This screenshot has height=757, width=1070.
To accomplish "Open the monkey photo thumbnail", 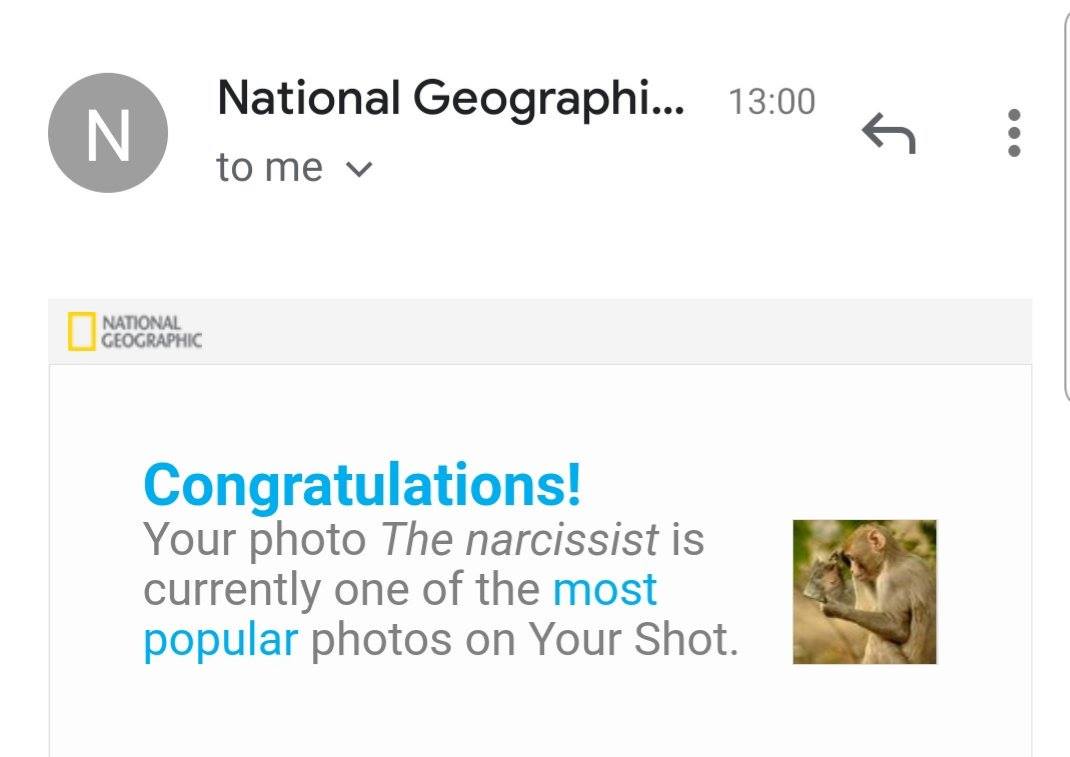I will (x=864, y=591).
